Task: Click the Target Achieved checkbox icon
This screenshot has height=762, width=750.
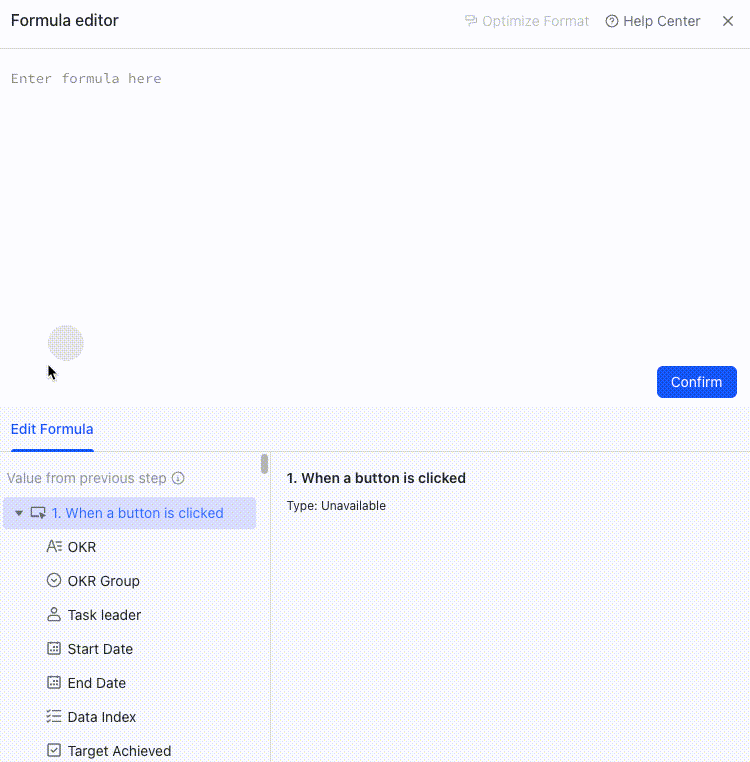Action: click(54, 750)
